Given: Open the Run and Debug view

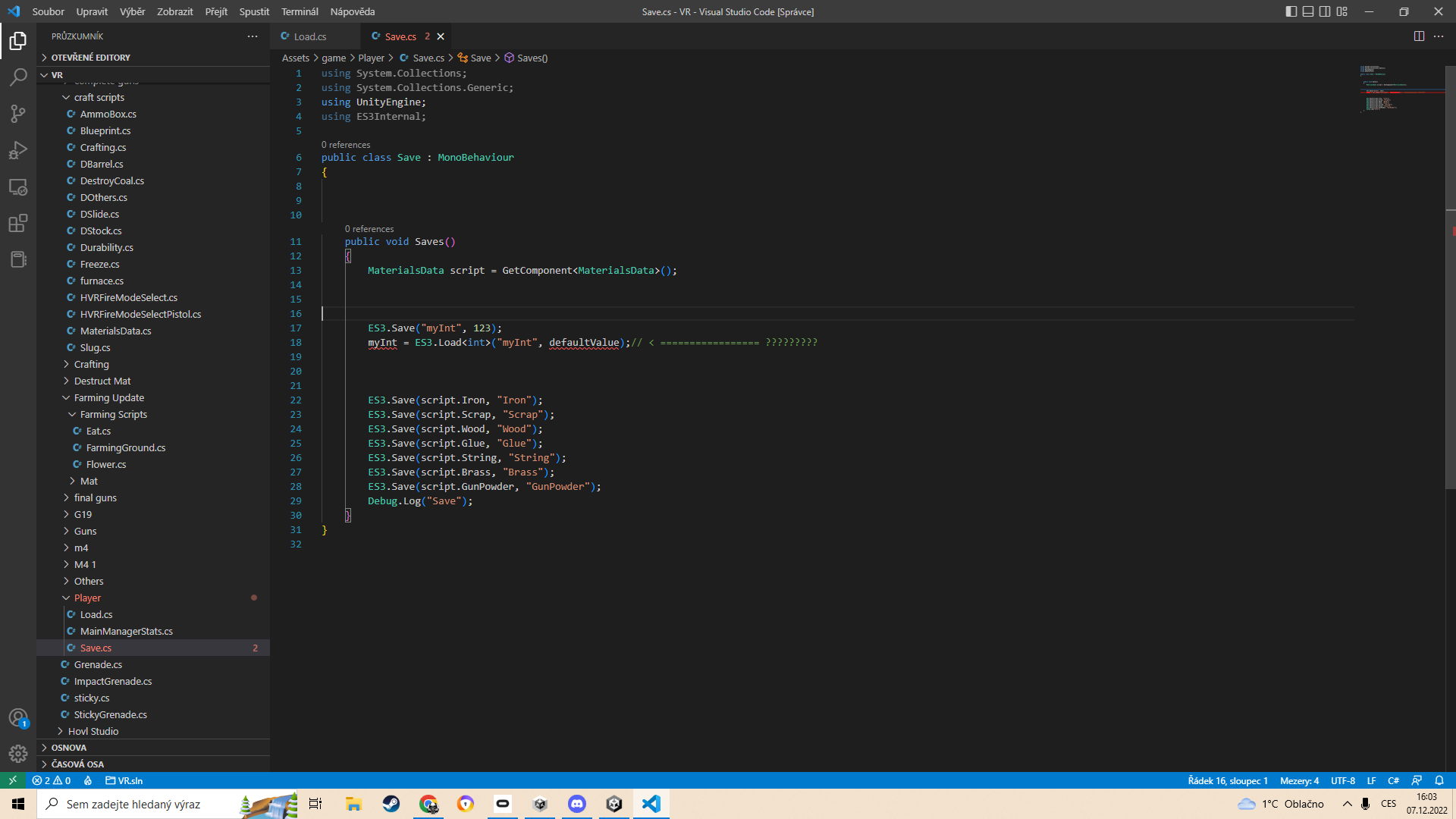Looking at the screenshot, I should (18, 150).
